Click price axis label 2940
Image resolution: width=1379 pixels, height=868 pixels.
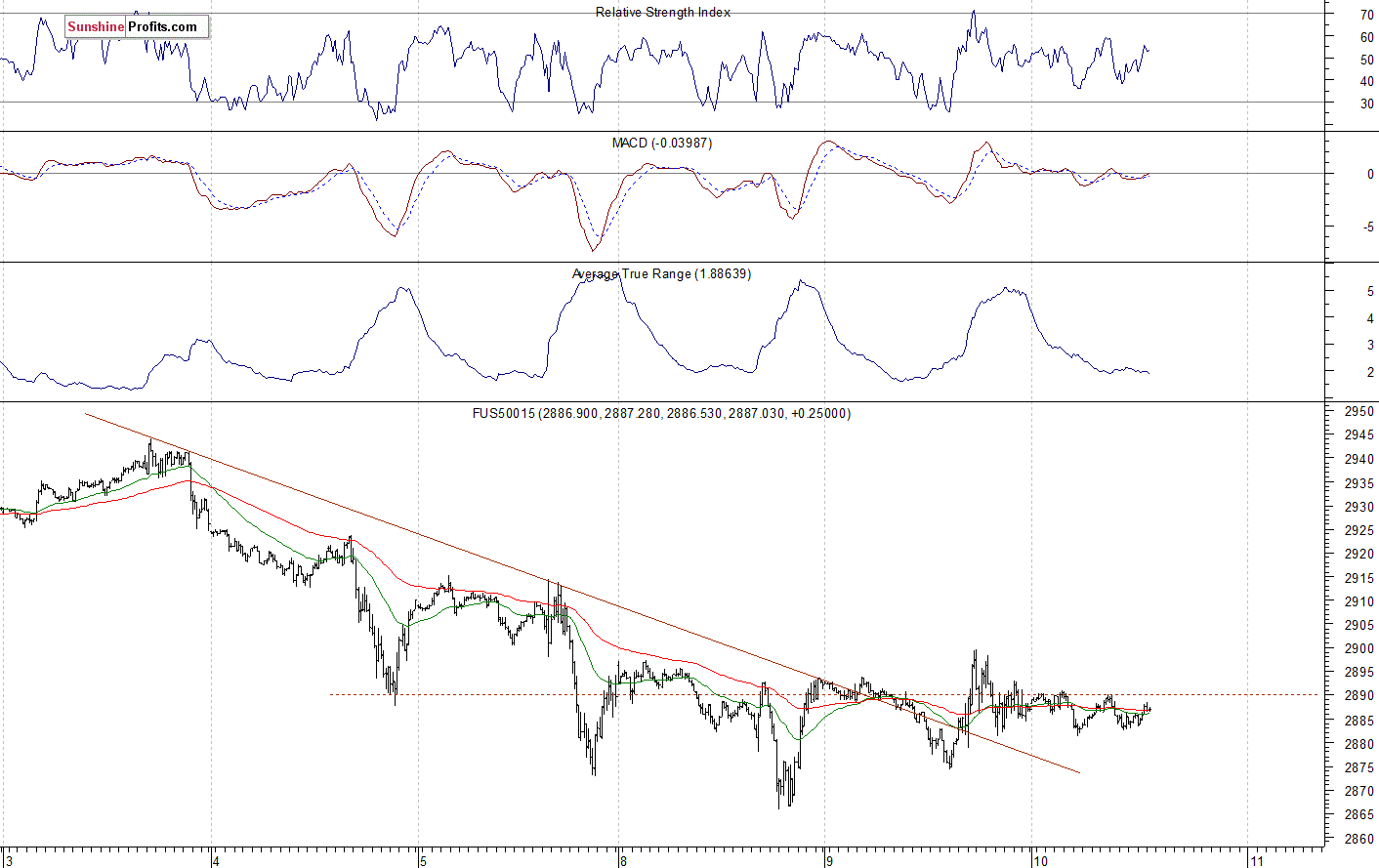[1359, 460]
